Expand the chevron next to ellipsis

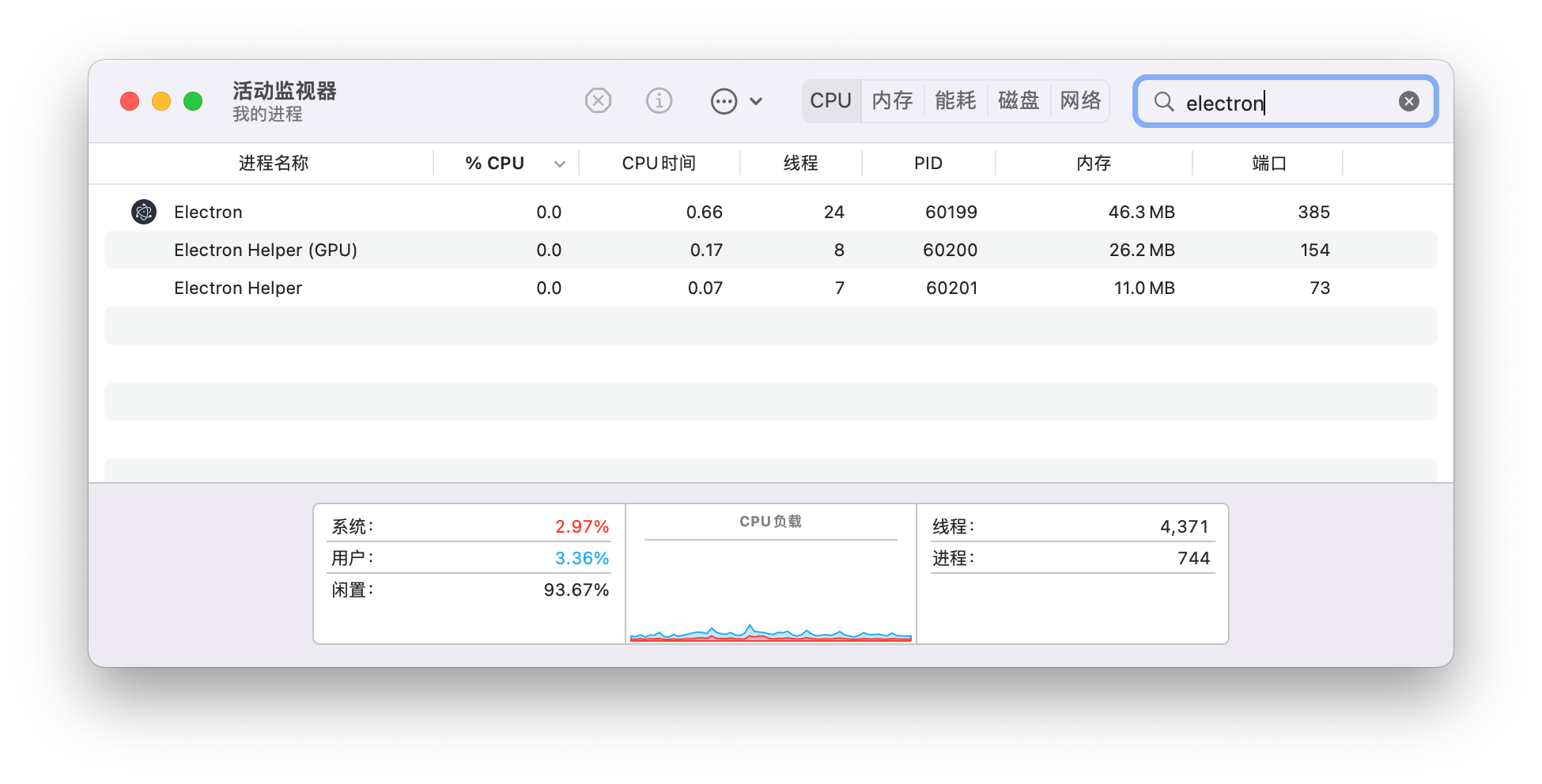coord(756,101)
